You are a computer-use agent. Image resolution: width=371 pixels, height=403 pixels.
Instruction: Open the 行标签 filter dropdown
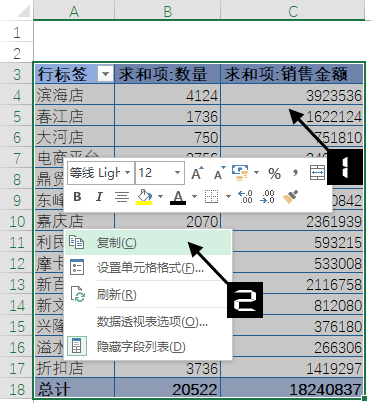(105, 74)
